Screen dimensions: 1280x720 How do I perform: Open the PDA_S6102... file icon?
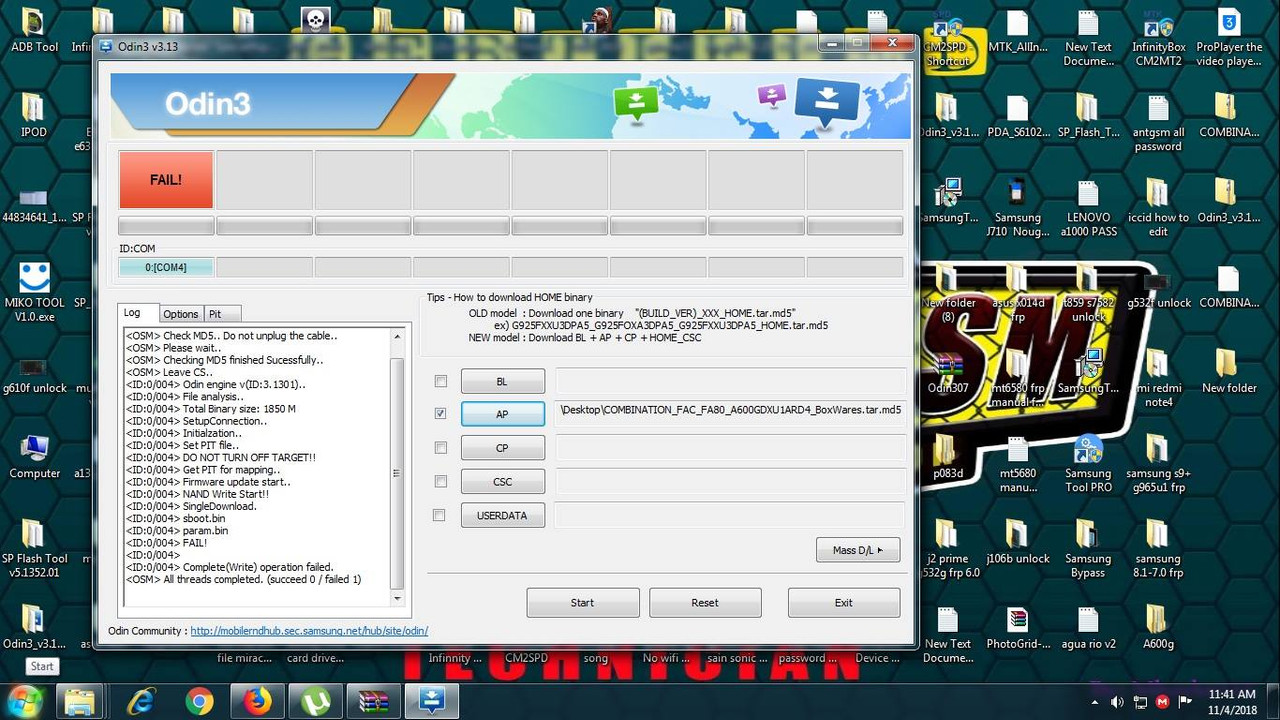click(x=1017, y=116)
